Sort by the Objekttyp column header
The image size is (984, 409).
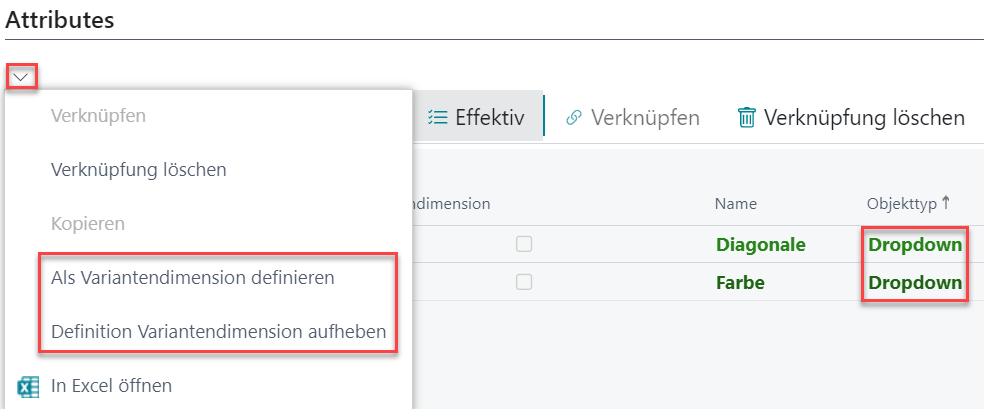[x=902, y=203]
